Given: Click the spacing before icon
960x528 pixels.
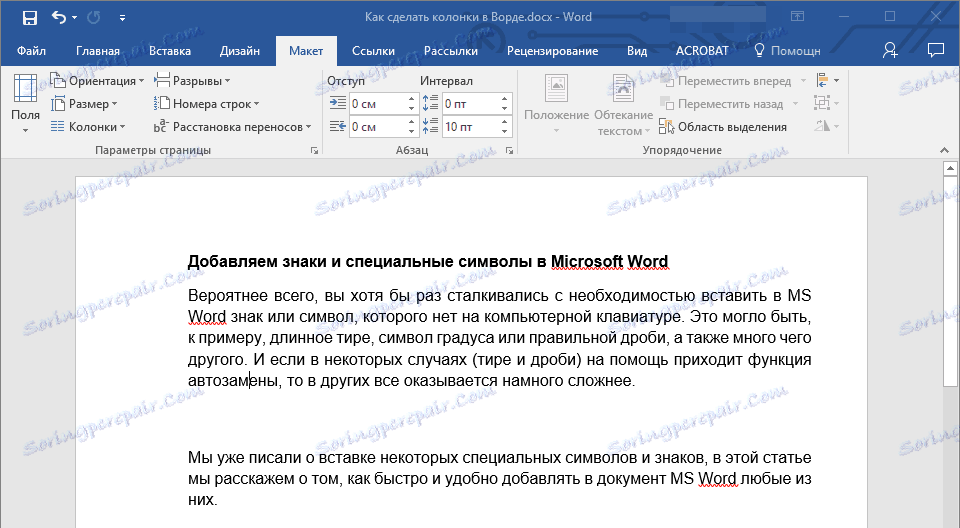Looking at the screenshot, I should coord(430,103).
